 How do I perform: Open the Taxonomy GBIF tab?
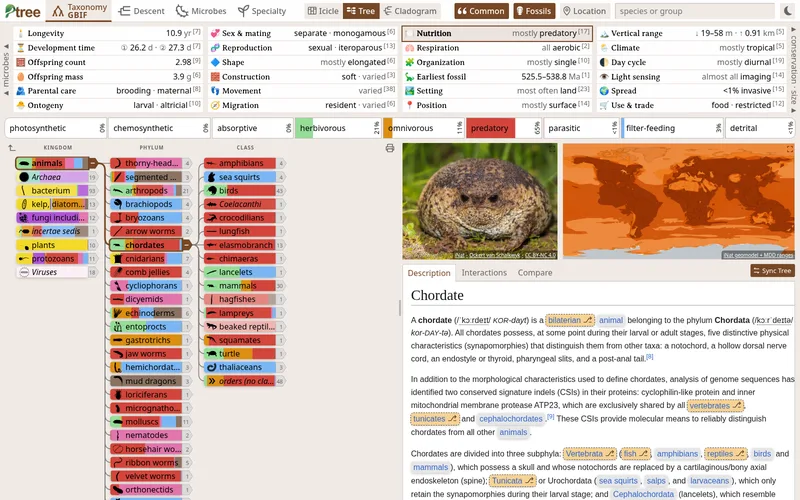(x=79, y=11)
